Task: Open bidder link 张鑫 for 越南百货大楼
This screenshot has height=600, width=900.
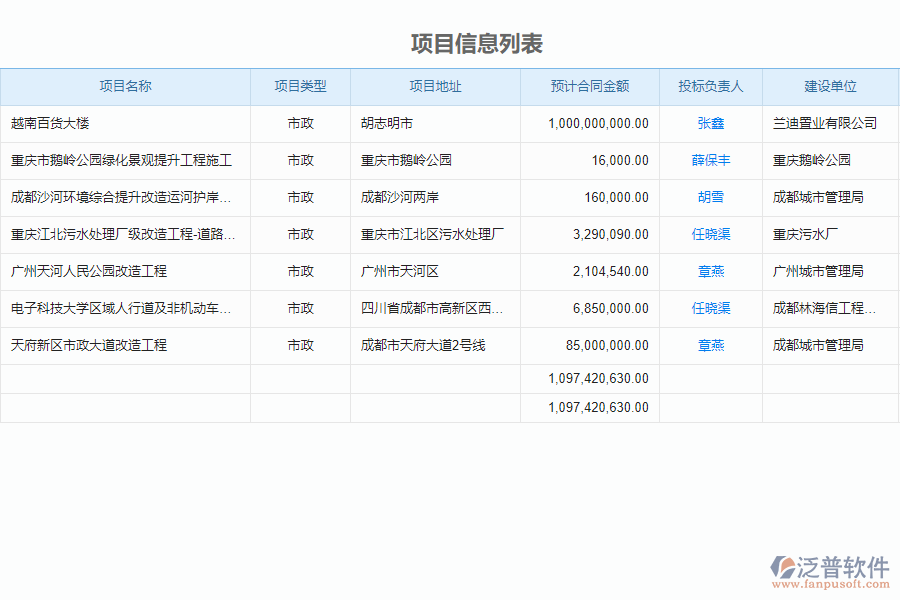Action: tap(711, 123)
